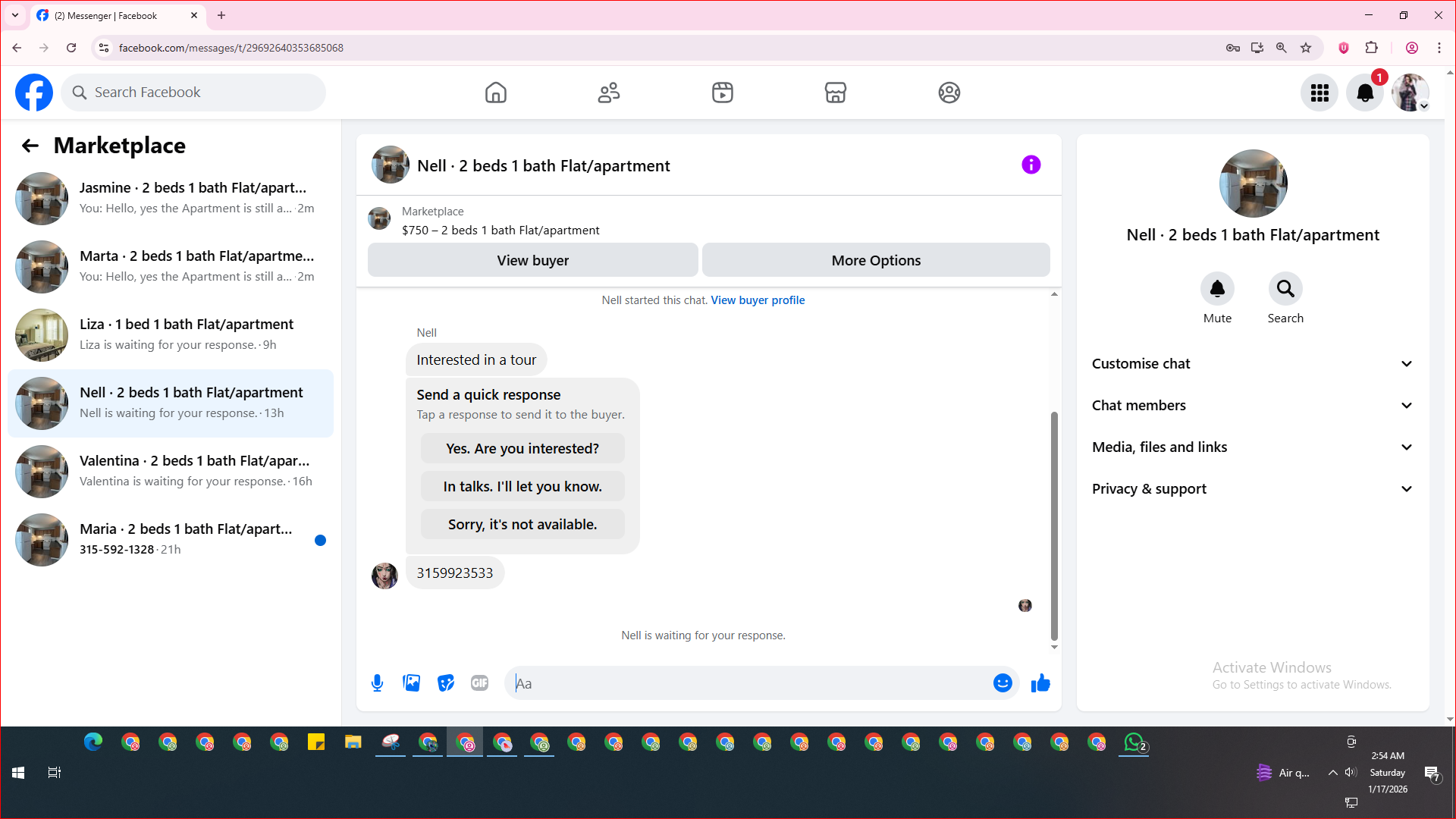Click the voice clip microphone icon
1456x819 pixels.
click(377, 683)
